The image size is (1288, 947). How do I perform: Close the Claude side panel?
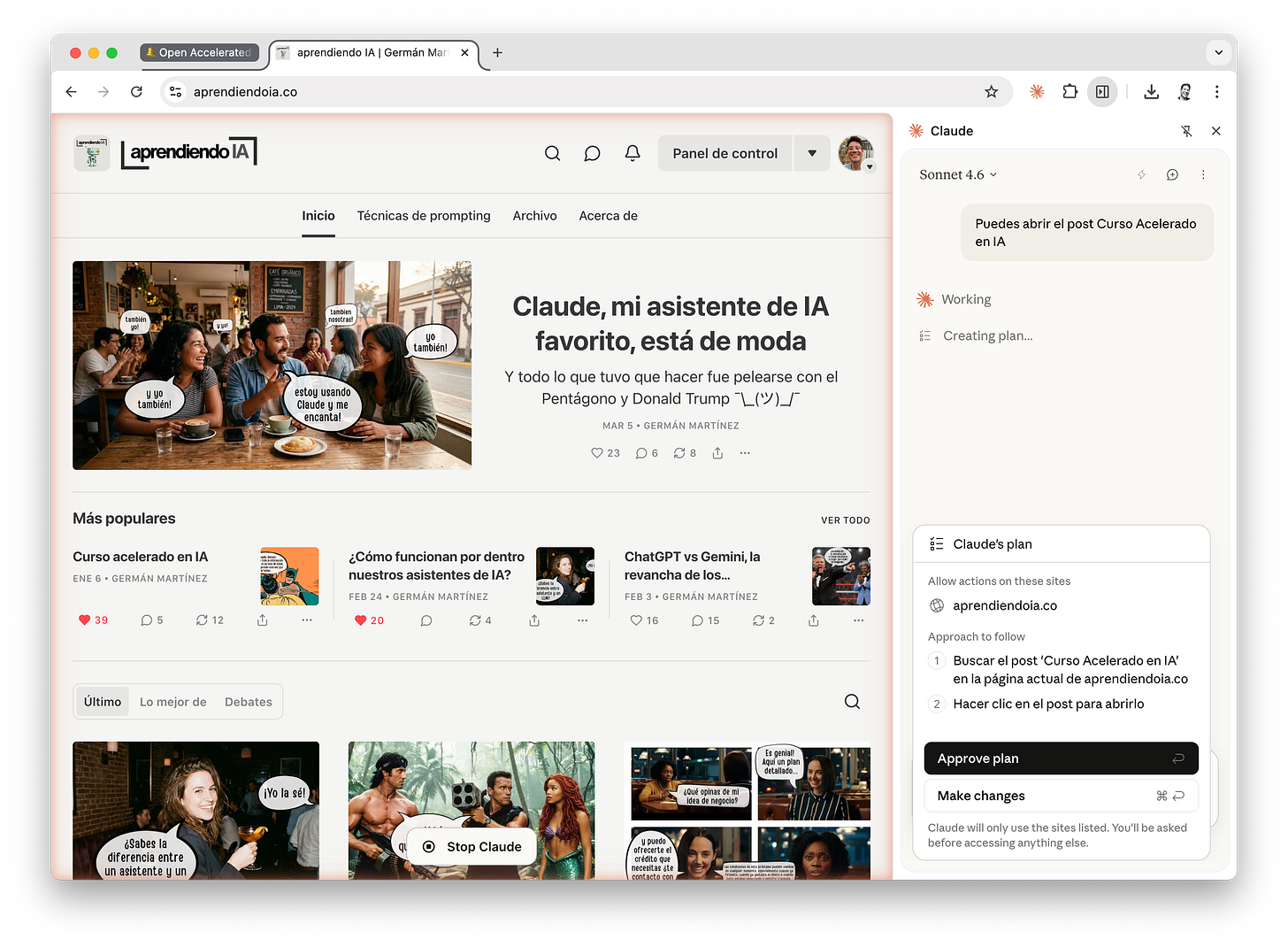pyautogui.click(x=1216, y=131)
